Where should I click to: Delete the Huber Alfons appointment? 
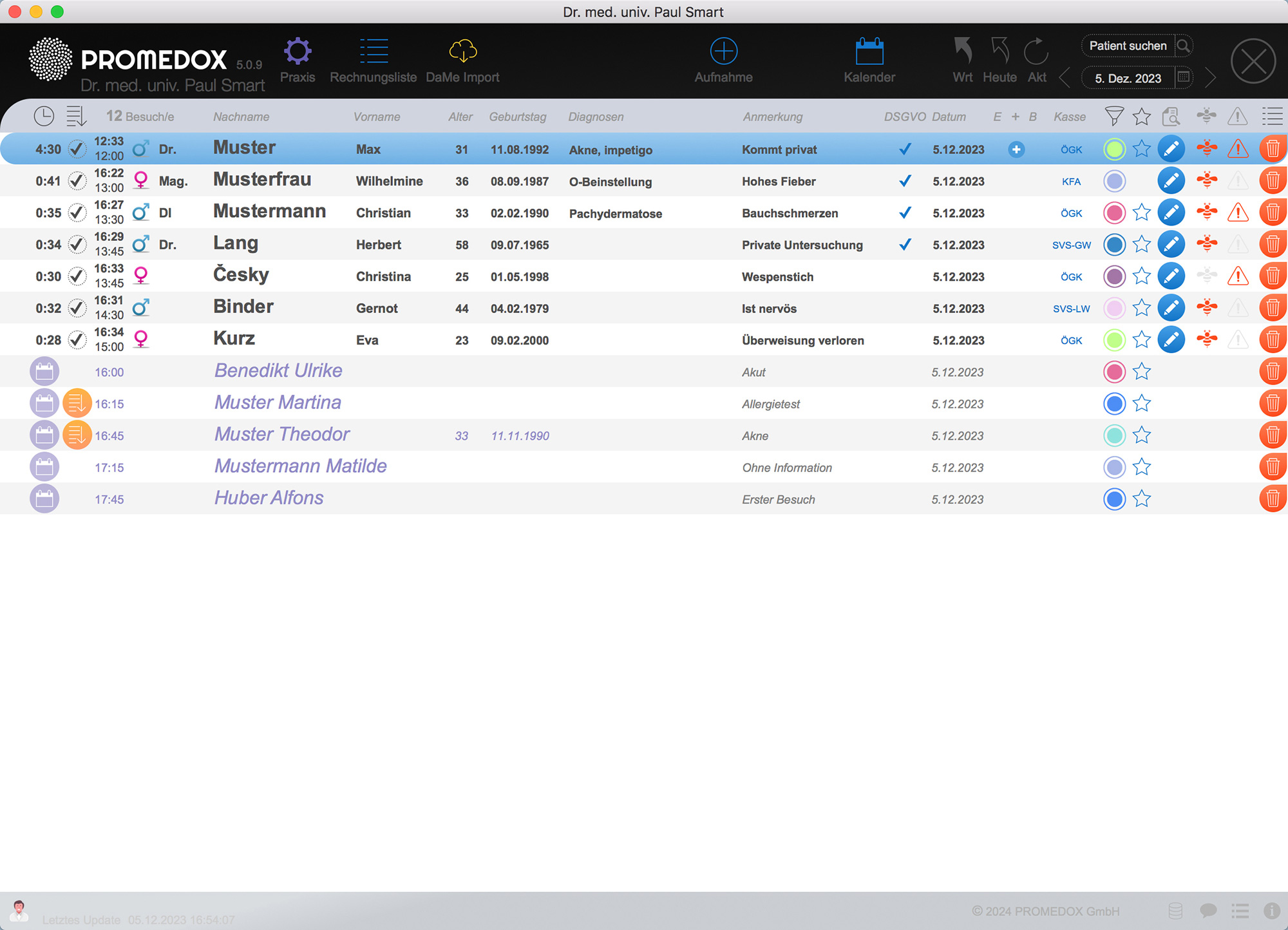coord(1273,498)
